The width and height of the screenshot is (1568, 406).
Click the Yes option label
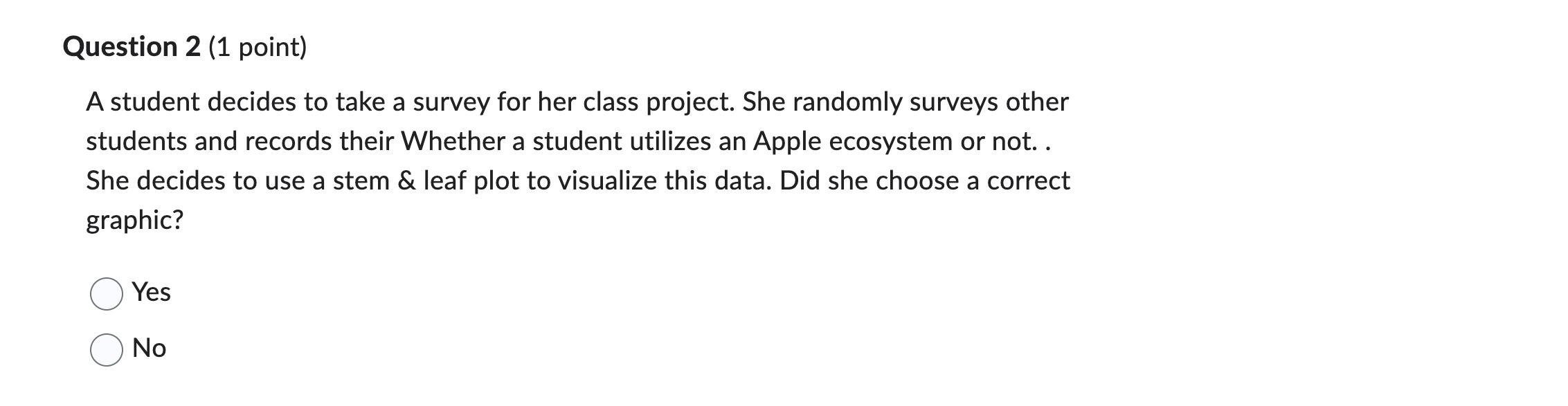(152, 293)
